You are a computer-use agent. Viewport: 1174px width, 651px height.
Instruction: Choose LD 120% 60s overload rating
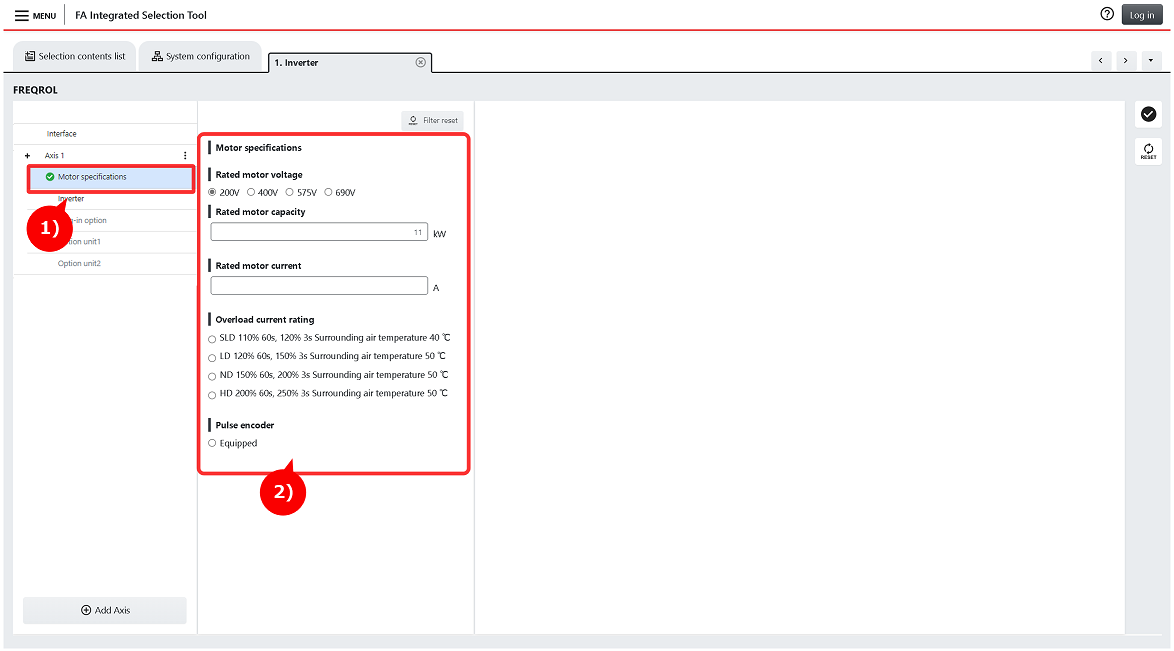[212, 357]
